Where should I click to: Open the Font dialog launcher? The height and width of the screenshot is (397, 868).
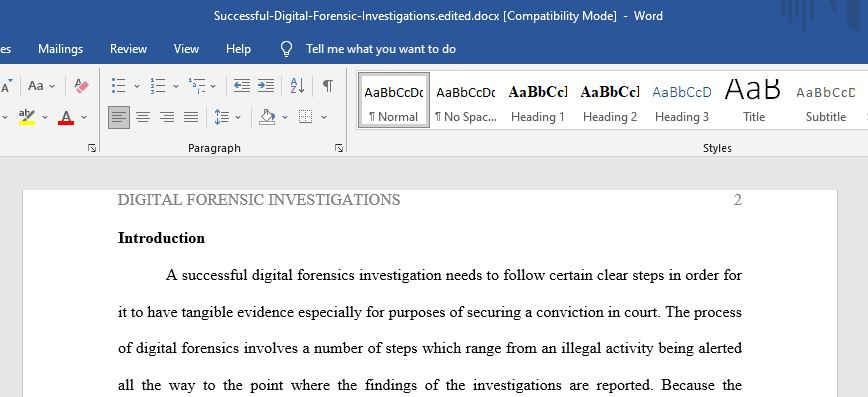[92, 148]
